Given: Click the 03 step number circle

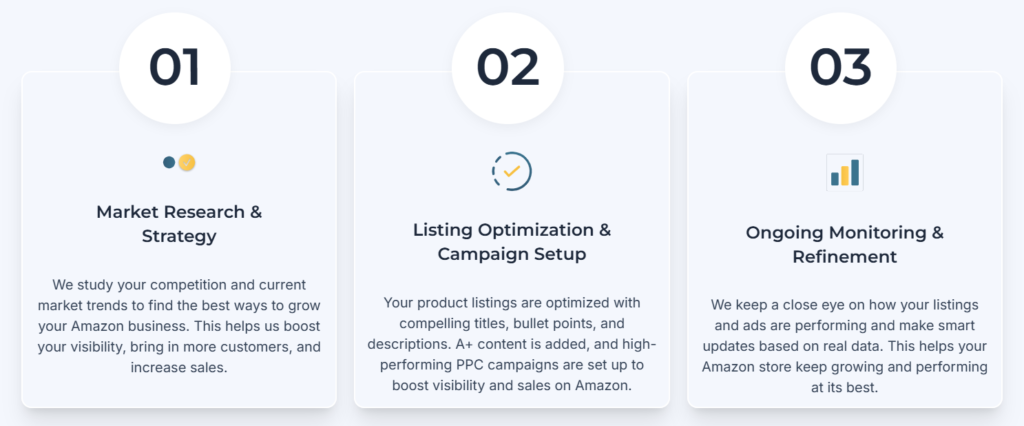Looking at the screenshot, I should click(841, 68).
